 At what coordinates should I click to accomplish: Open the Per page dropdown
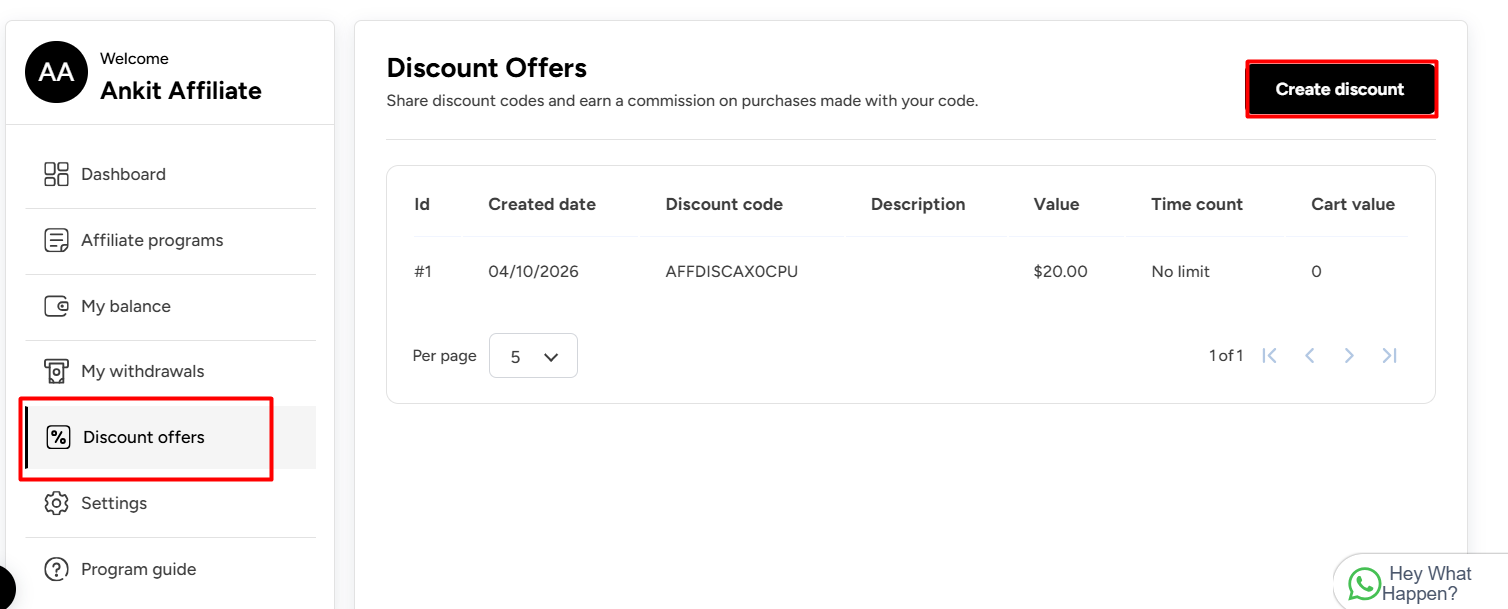(x=533, y=356)
